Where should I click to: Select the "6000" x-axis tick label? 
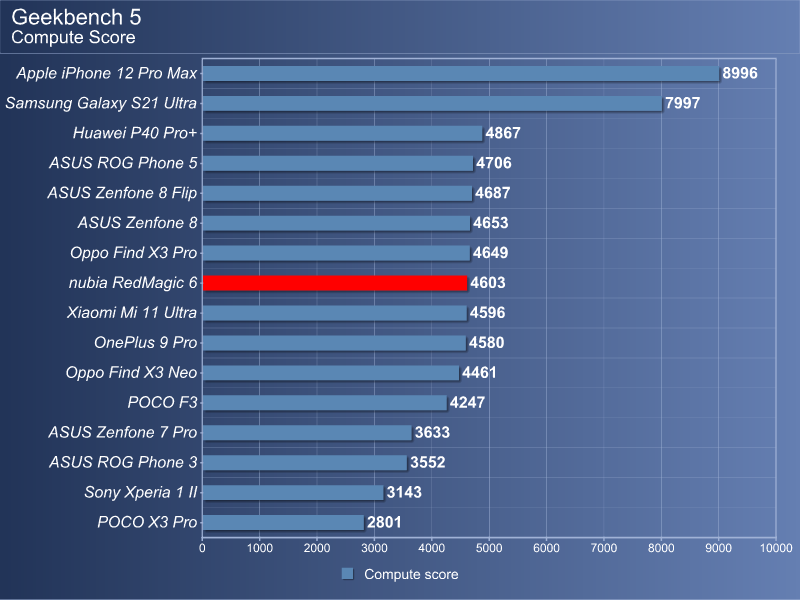[x=546, y=548]
